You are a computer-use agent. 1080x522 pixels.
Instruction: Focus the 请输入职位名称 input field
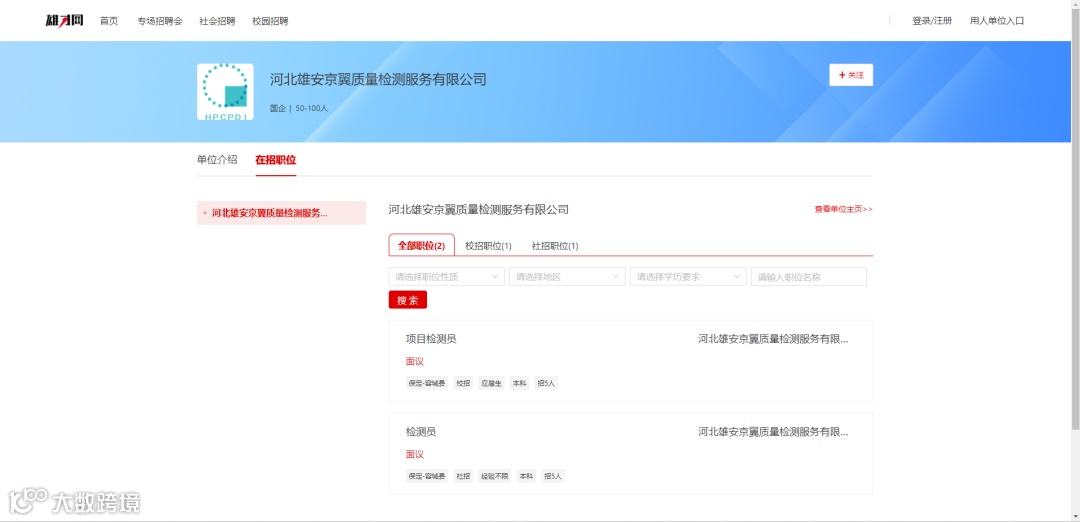809,277
